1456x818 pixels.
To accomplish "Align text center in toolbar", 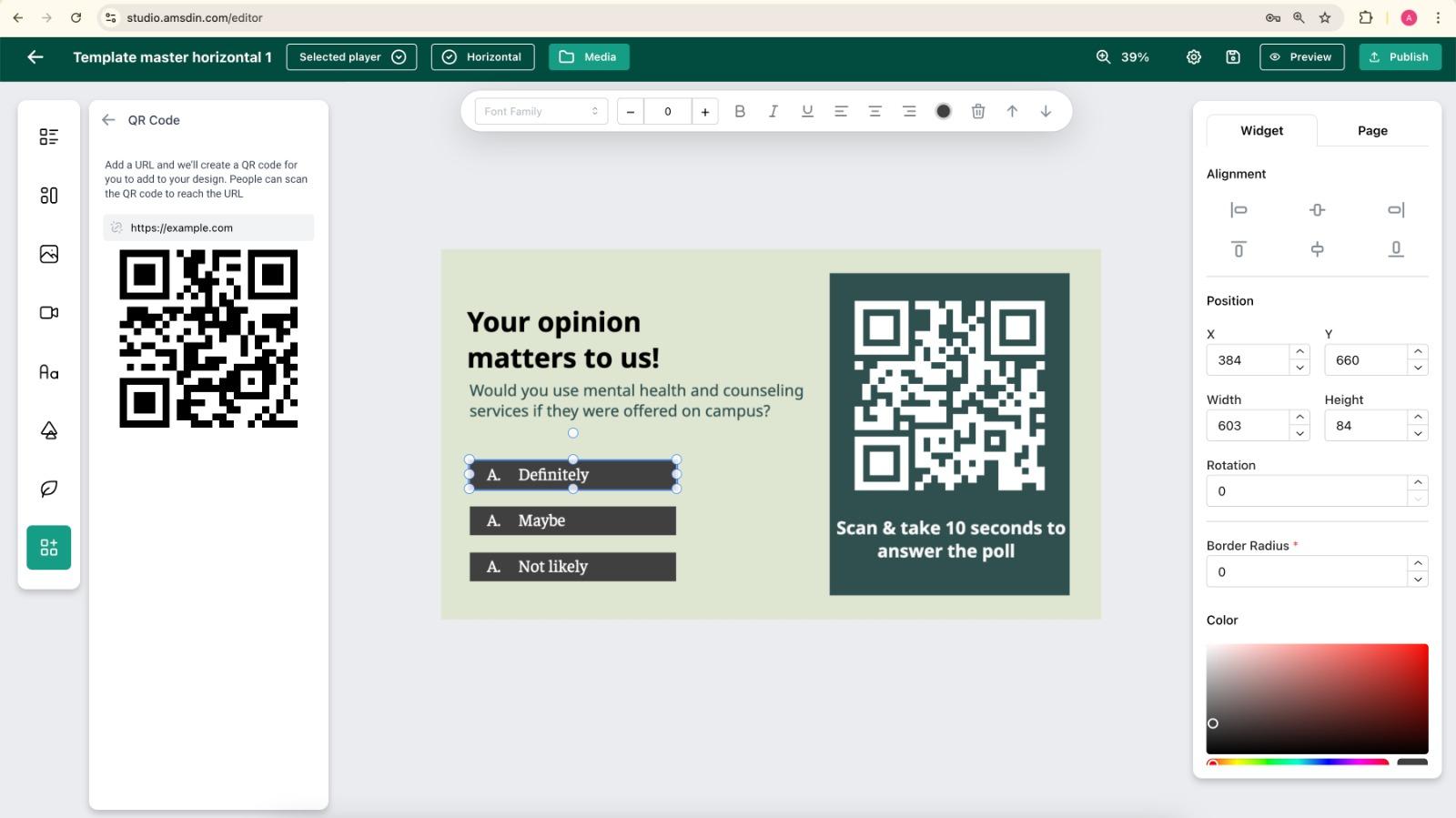I will coord(875,111).
